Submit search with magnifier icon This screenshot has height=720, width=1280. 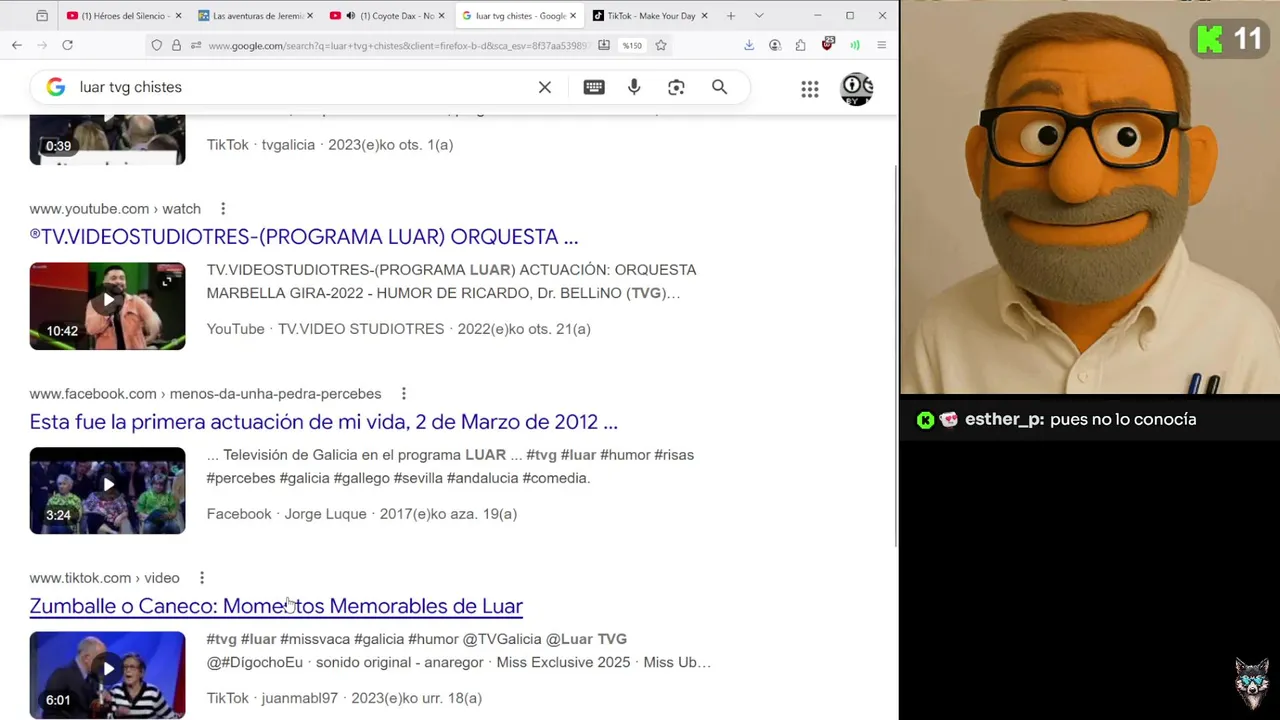pyautogui.click(x=719, y=87)
